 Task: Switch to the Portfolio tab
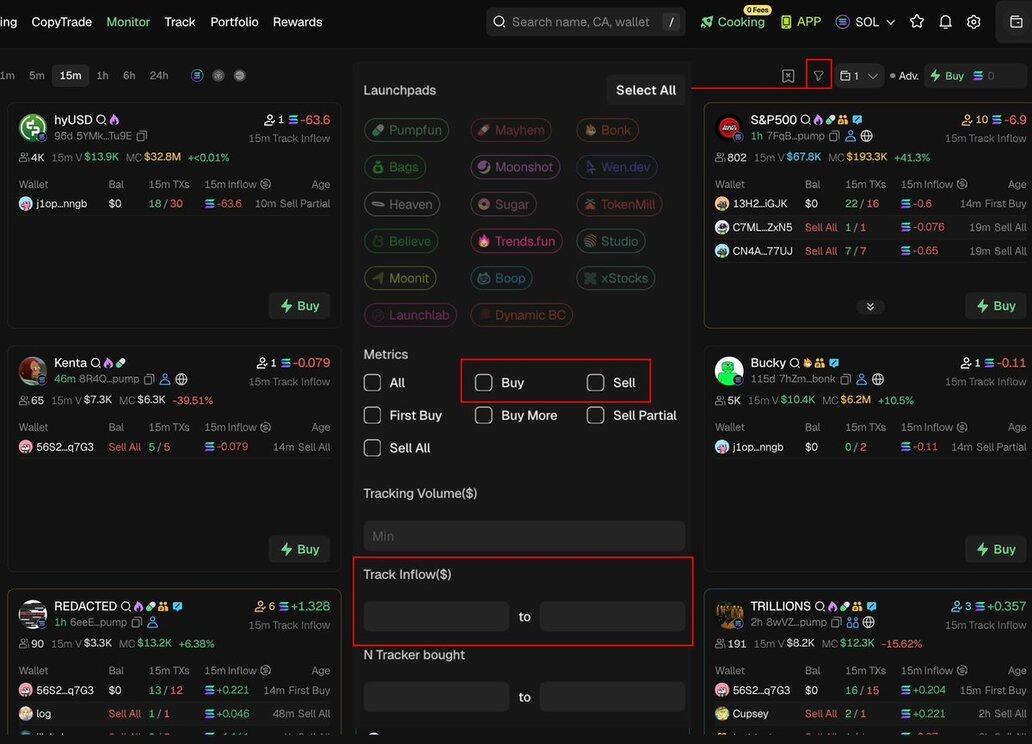[234, 22]
